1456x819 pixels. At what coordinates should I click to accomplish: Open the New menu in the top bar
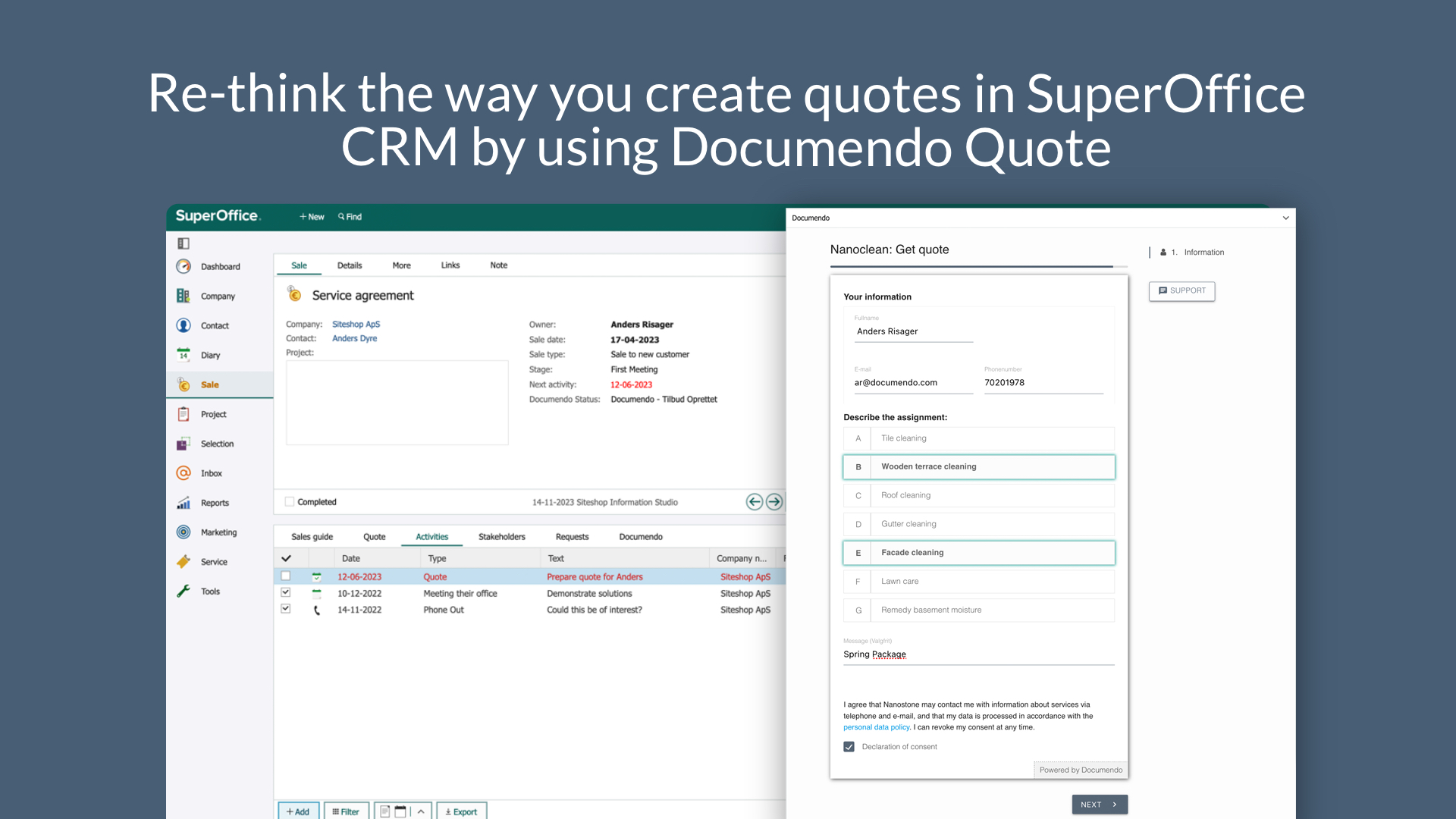(x=312, y=217)
